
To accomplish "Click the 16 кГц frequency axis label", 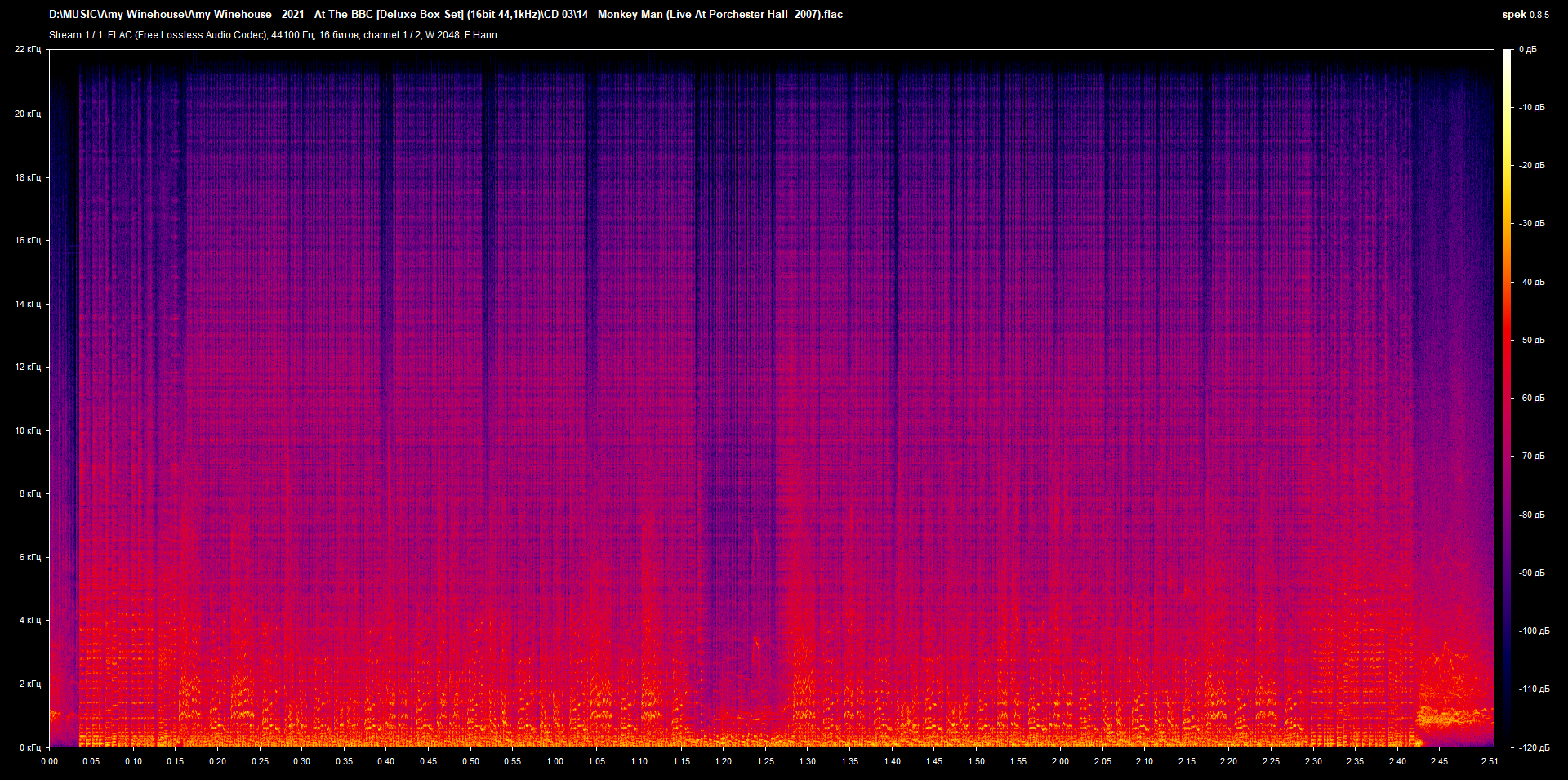I will tap(28, 240).
